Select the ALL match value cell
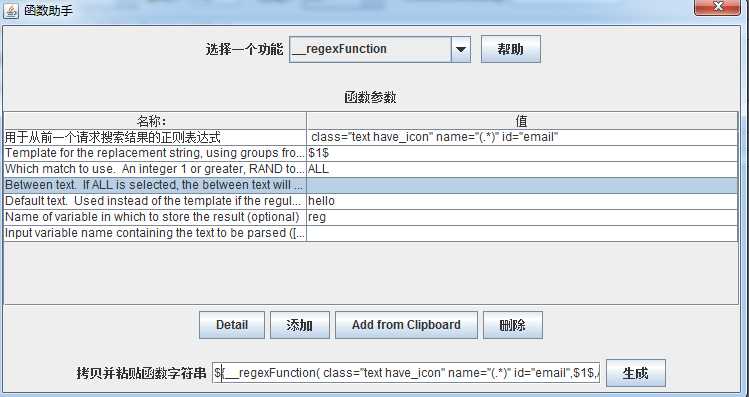Screen dimensions: 749x397 pyautogui.click(x=522, y=170)
